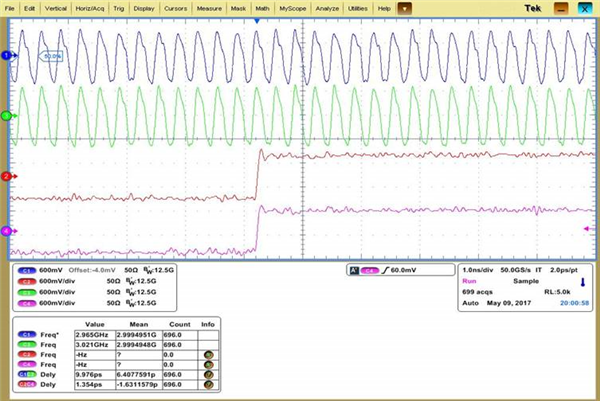Screen dimensions: 600x401
Task: Open the Measure menu
Action: tap(209, 8)
